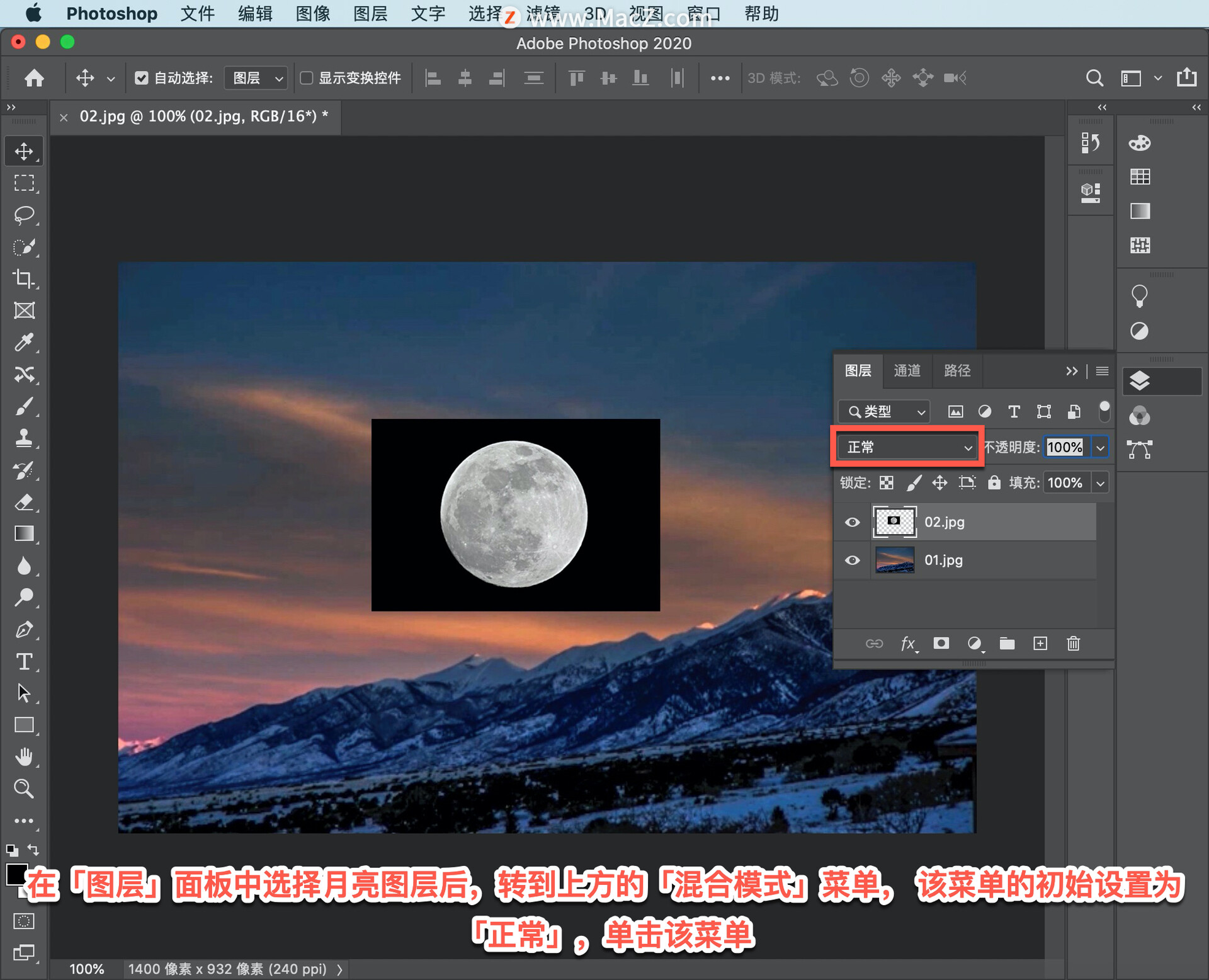Screen dimensions: 1209x980
Task: Select the Quick Selection tool
Action: [24, 247]
